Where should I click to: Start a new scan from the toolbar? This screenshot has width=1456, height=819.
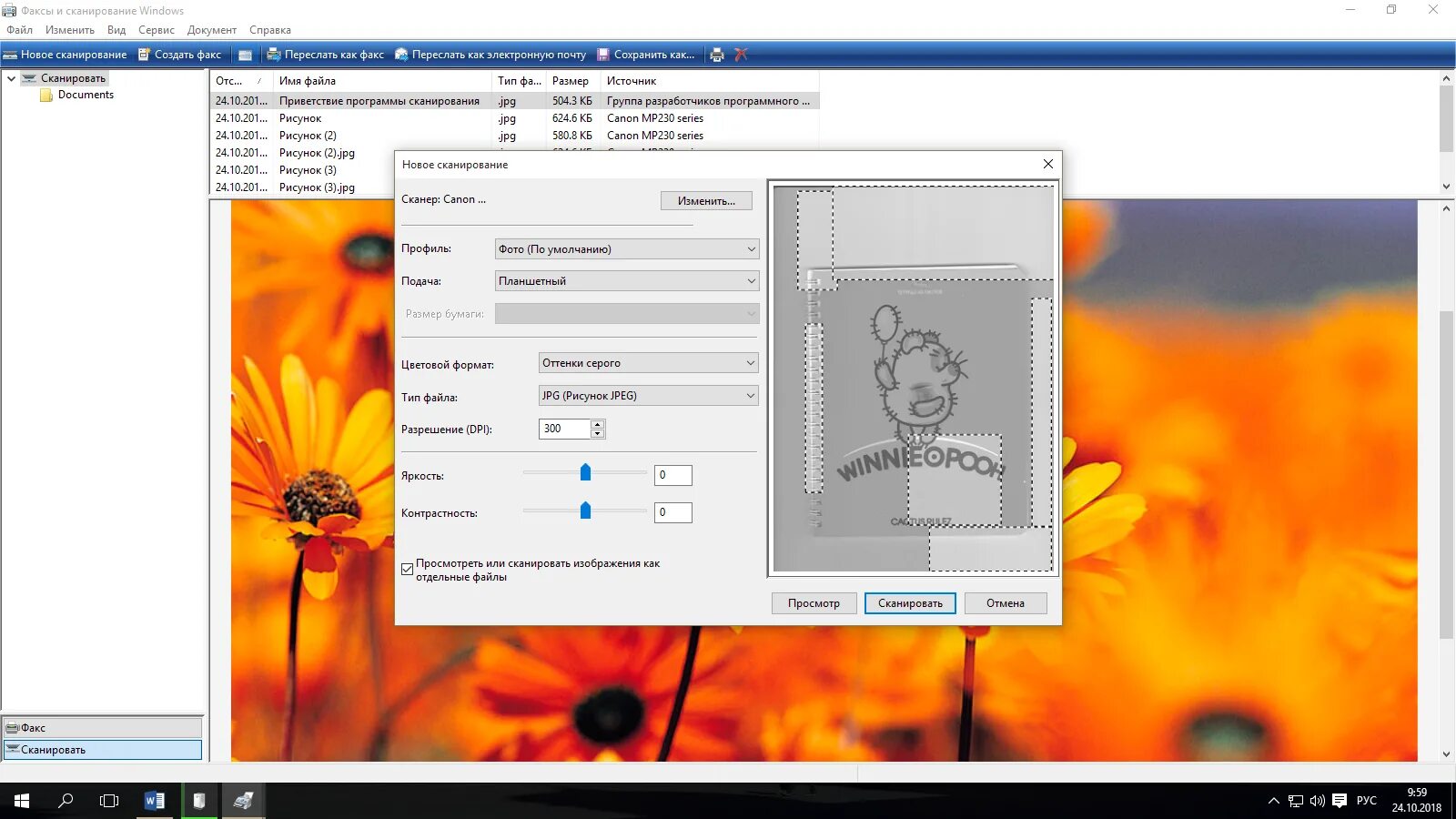pyautogui.click(x=65, y=55)
